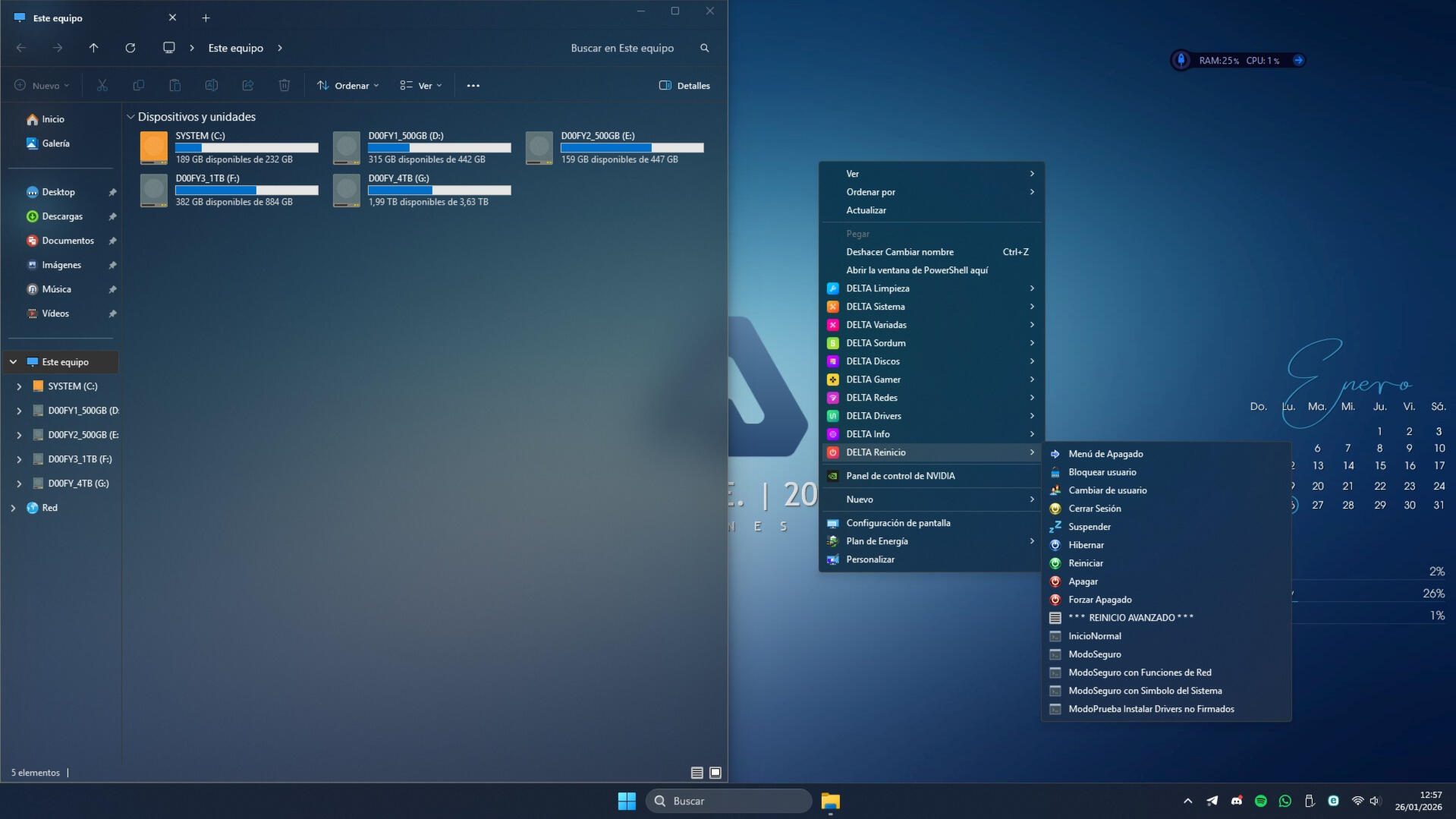Expand the D00FY3_1TB (F:) tree node
The height and width of the screenshot is (819, 1456).
point(19,459)
